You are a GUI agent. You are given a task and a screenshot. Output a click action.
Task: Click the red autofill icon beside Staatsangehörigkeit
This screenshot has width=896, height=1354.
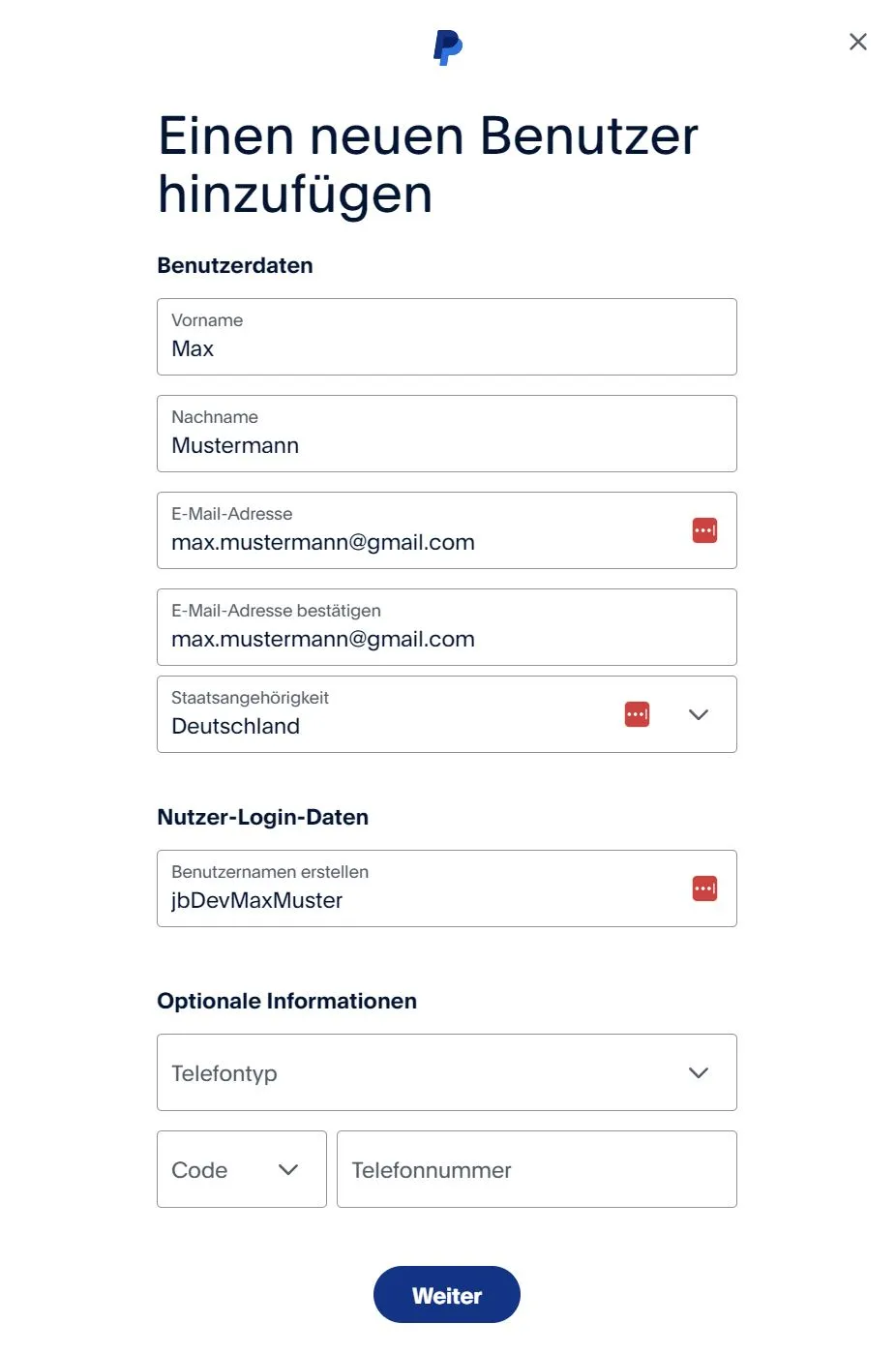[636, 713]
